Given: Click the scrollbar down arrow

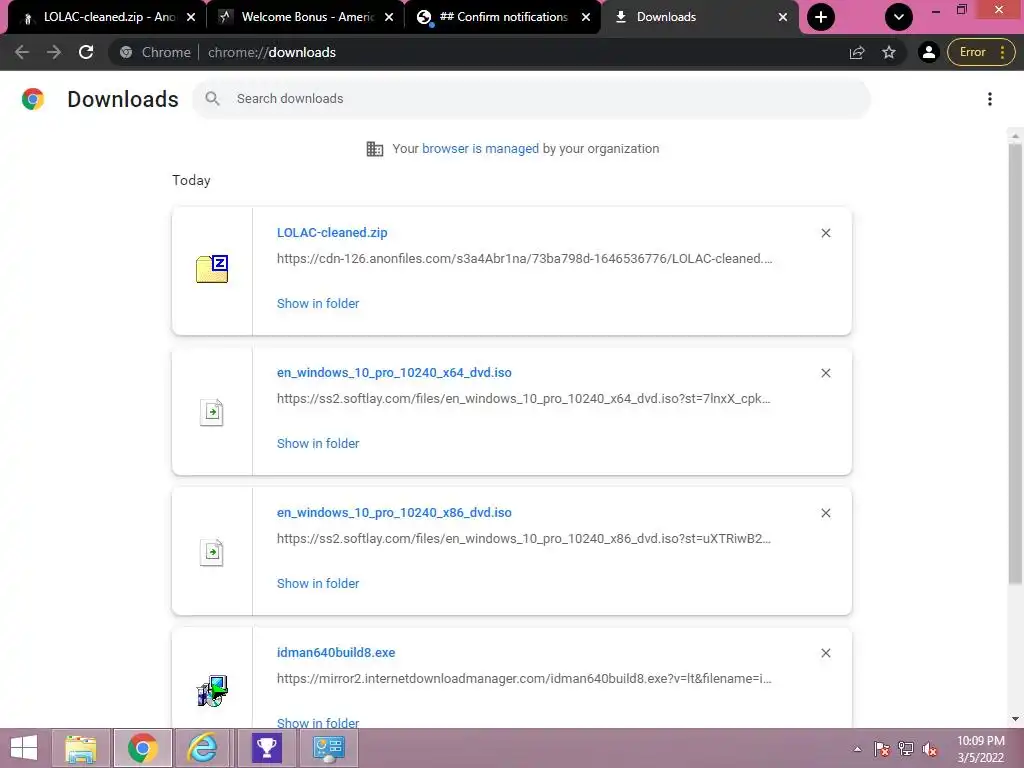Looking at the screenshot, I should 1015,719.
